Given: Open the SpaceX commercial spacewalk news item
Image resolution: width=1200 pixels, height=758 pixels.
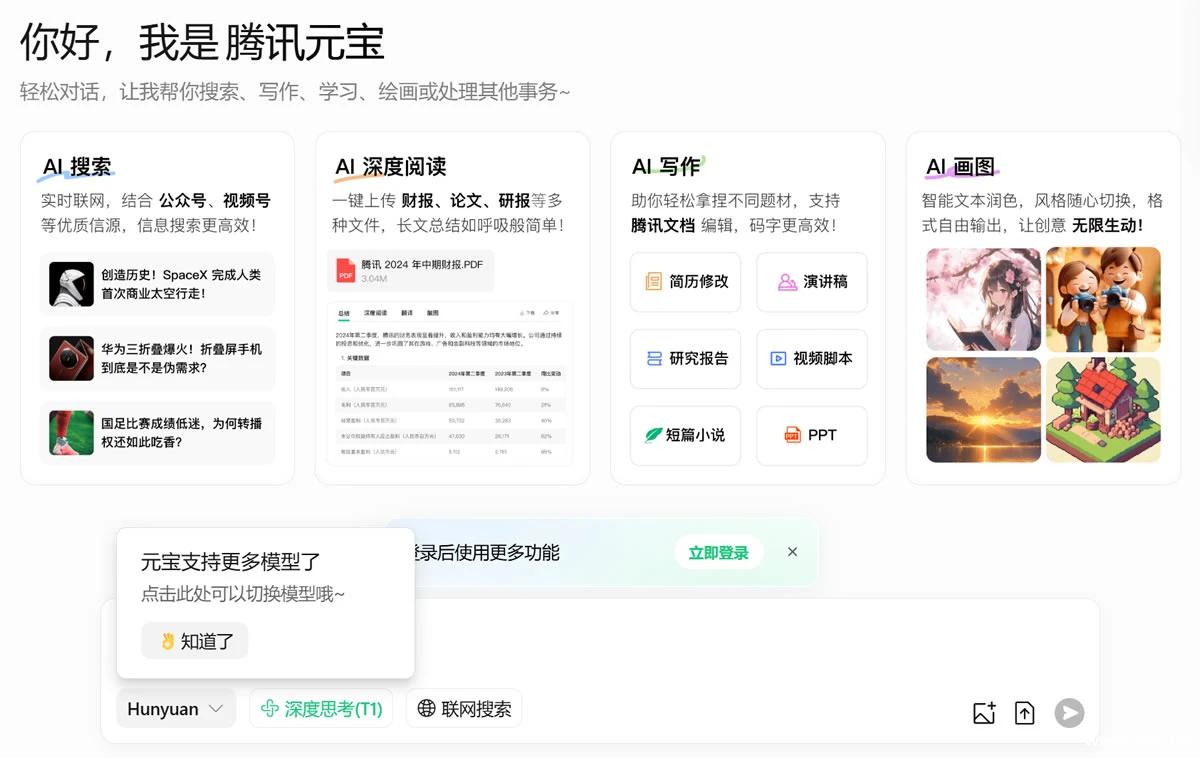Looking at the screenshot, I should pyautogui.click(x=157, y=284).
